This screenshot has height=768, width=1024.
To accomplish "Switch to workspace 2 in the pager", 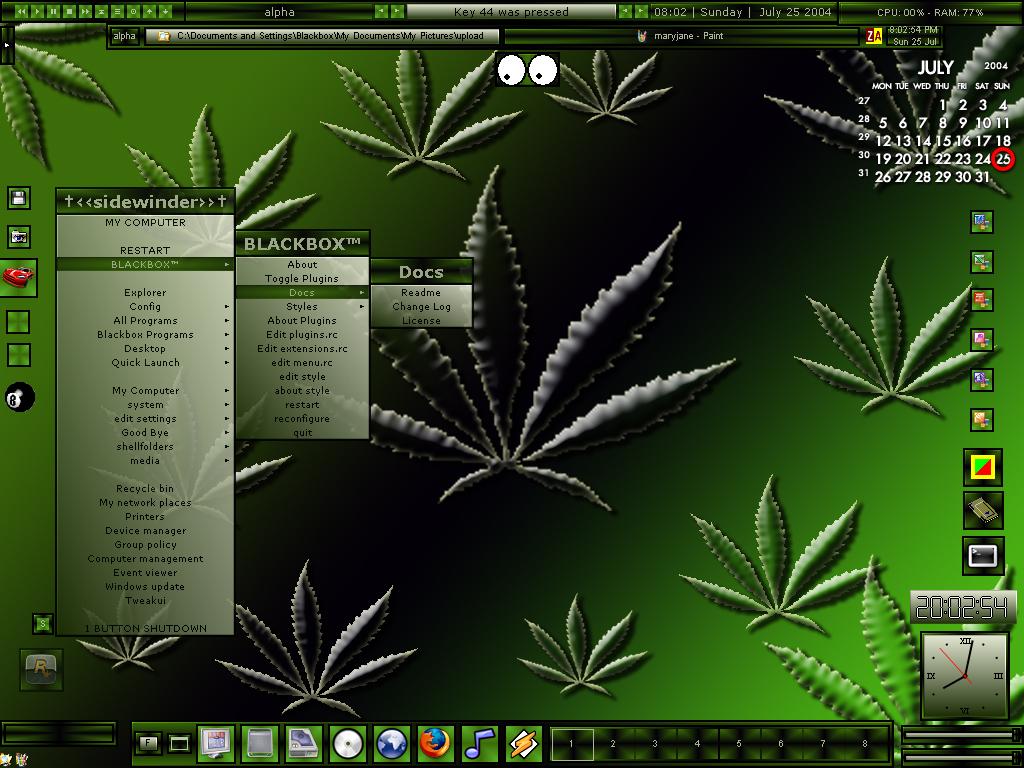I will pos(613,743).
